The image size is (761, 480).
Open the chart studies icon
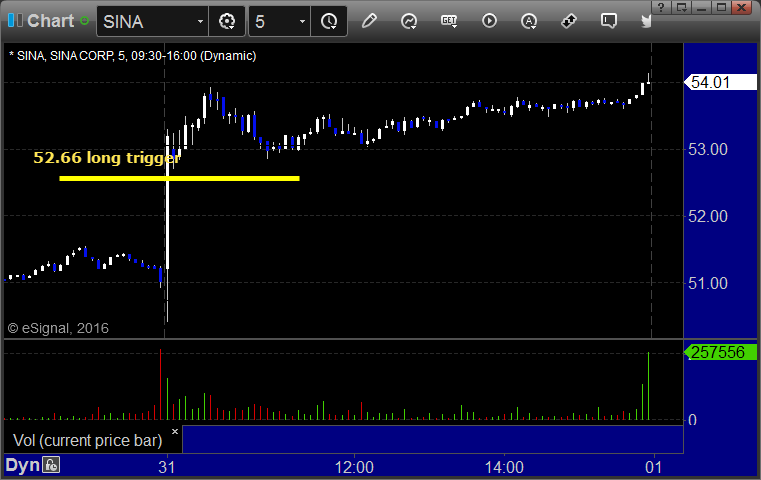click(x=409, y=21)
